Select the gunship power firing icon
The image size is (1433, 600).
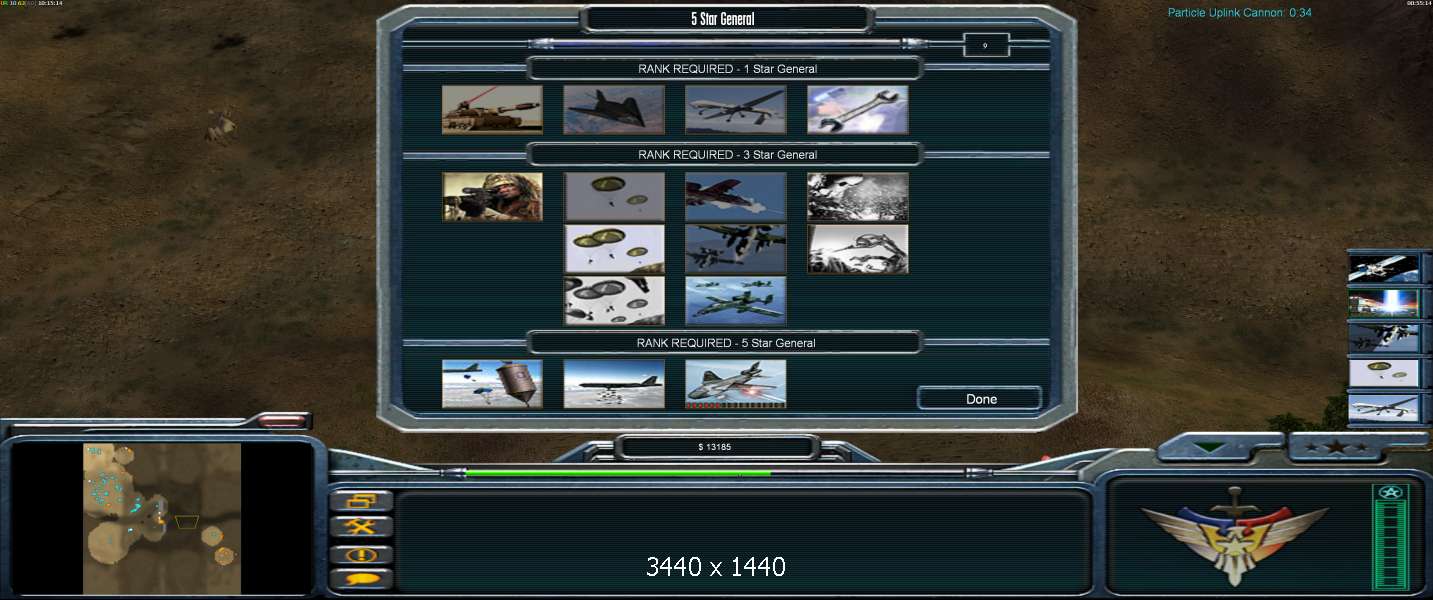pyautogui.click(x=736, y=384)
